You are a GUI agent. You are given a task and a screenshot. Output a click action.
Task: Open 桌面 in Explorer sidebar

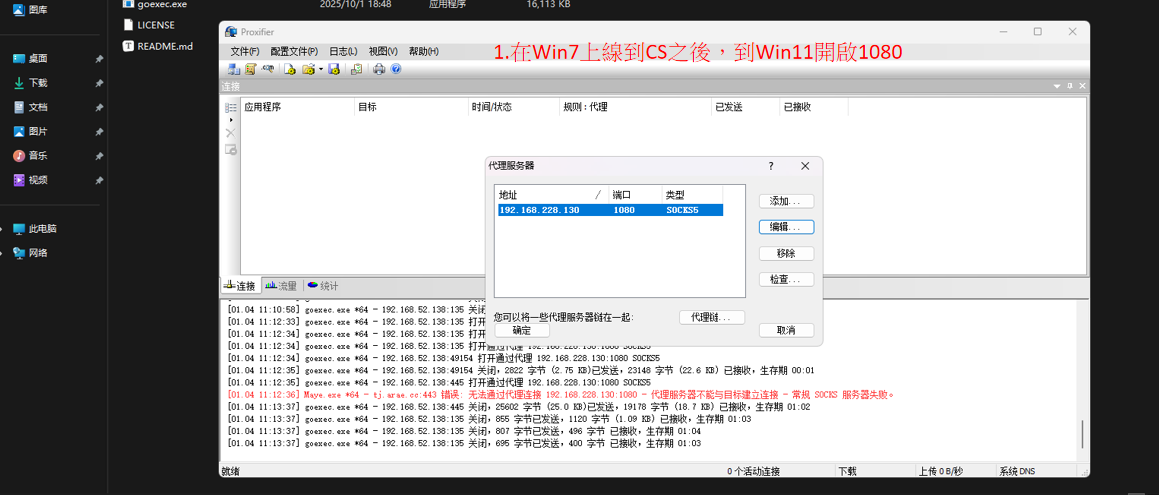(38, 59)
